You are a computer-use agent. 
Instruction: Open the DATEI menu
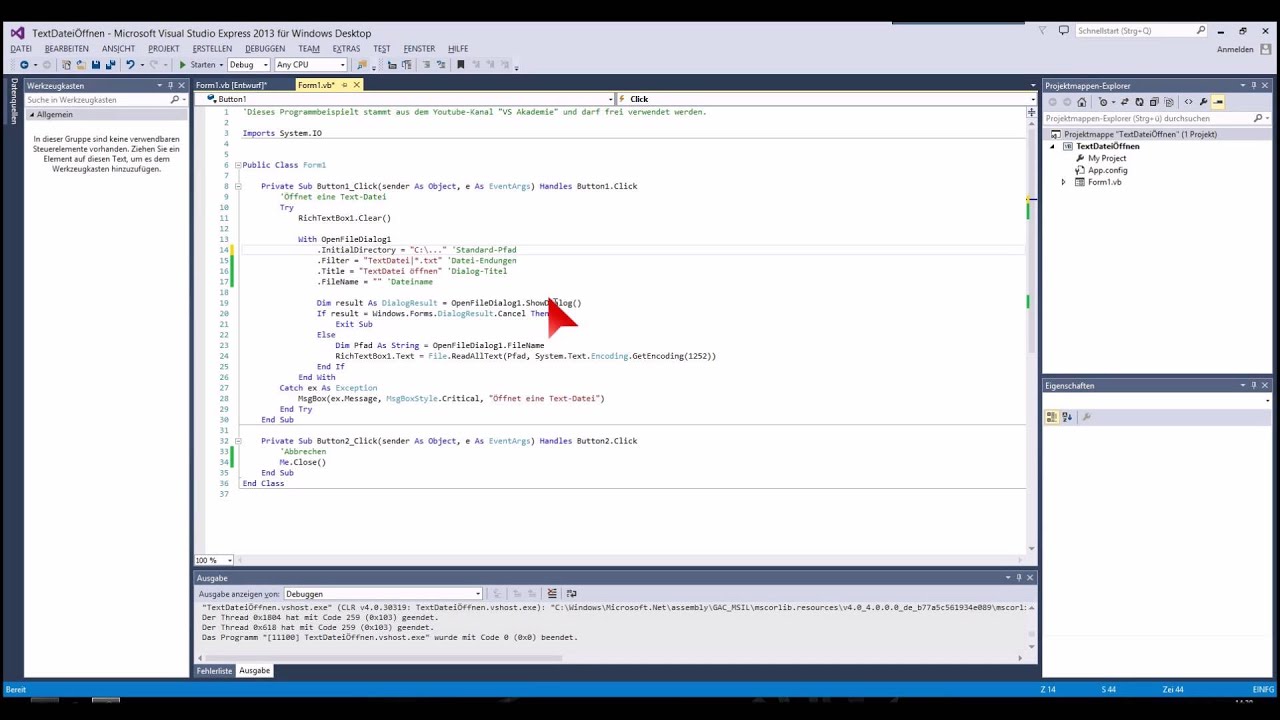coord(21,48)
